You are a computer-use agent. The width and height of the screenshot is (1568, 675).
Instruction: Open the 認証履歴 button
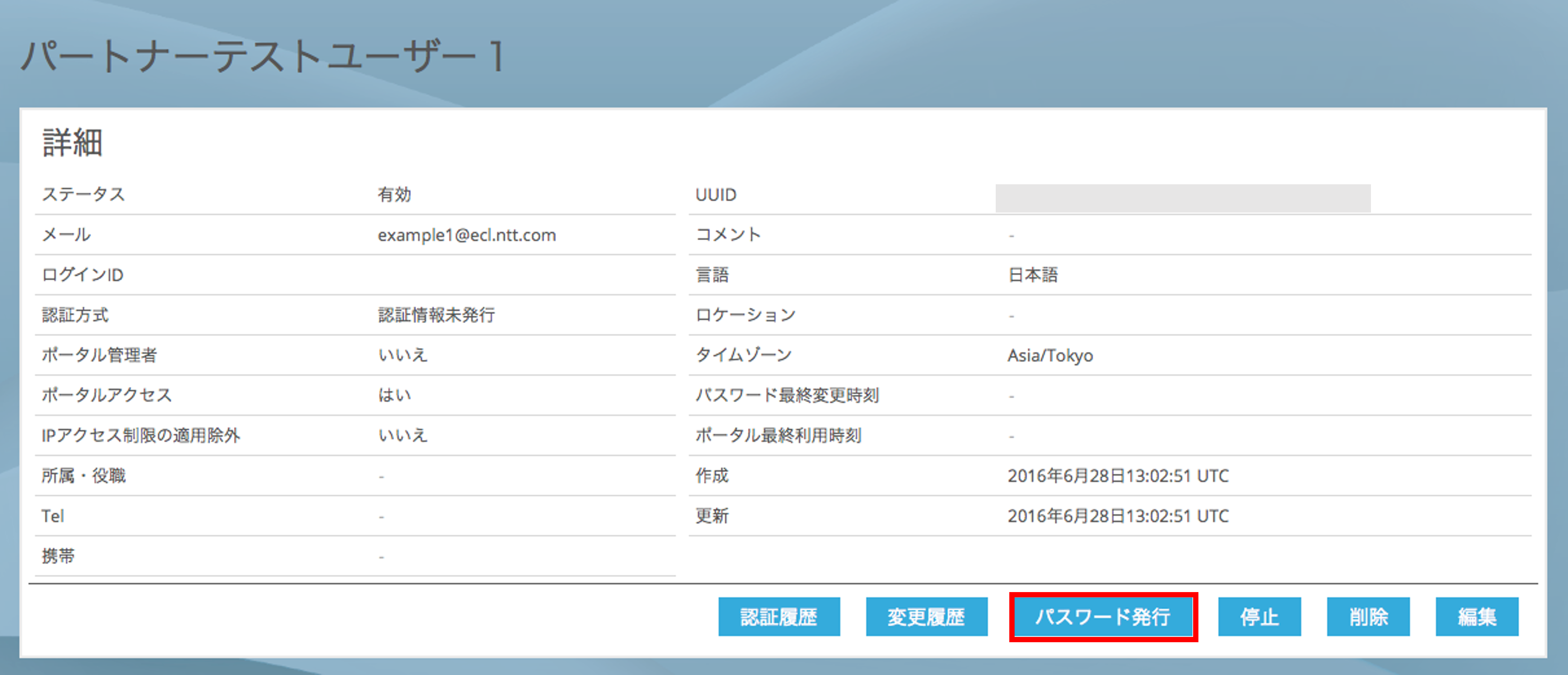coord(778,617)
